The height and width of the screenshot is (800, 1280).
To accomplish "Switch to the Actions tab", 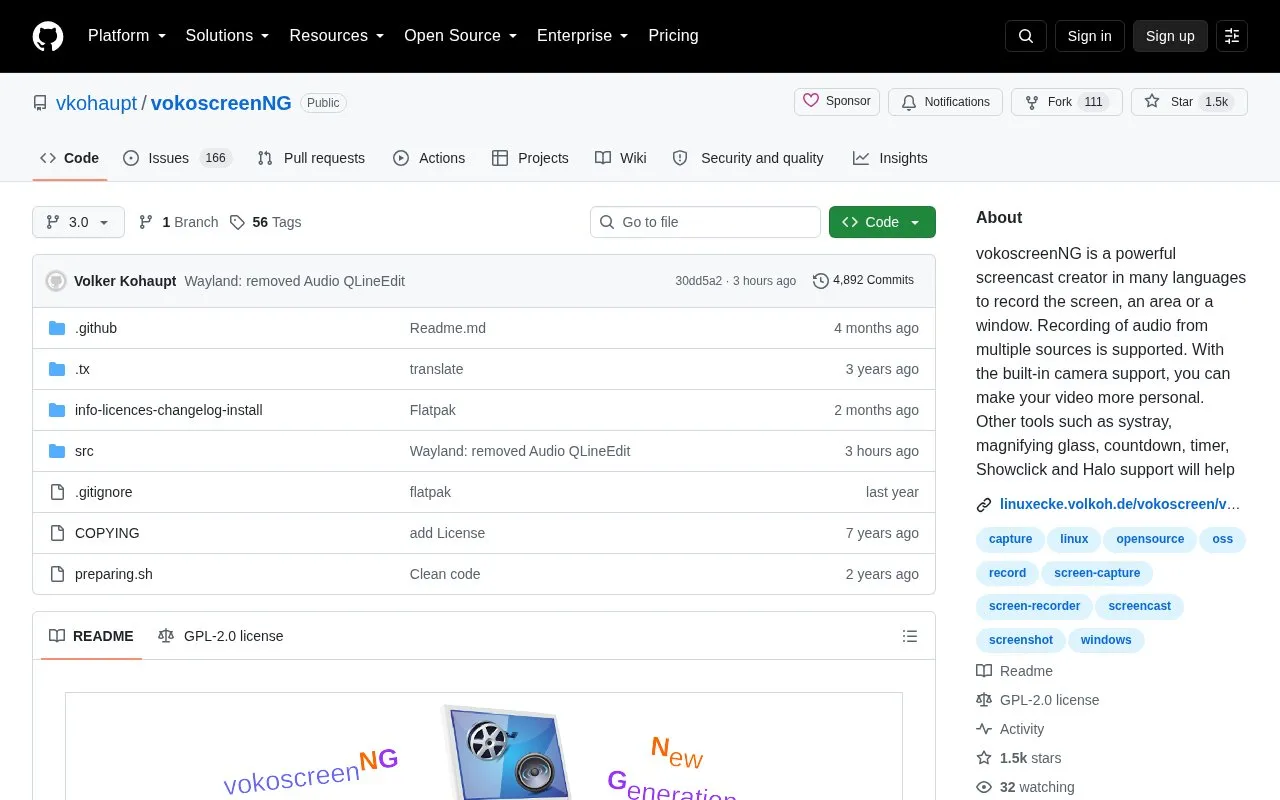I will tap(429, 158).
